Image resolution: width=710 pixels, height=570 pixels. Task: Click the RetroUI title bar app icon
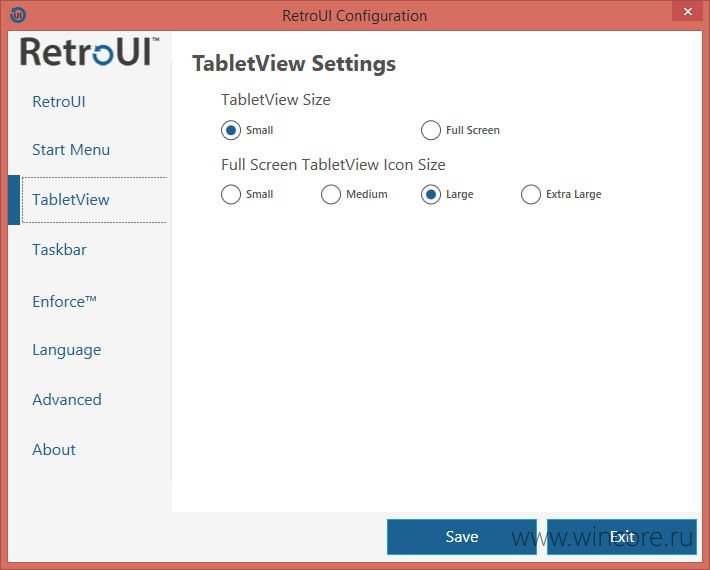(x=18, y=15)
